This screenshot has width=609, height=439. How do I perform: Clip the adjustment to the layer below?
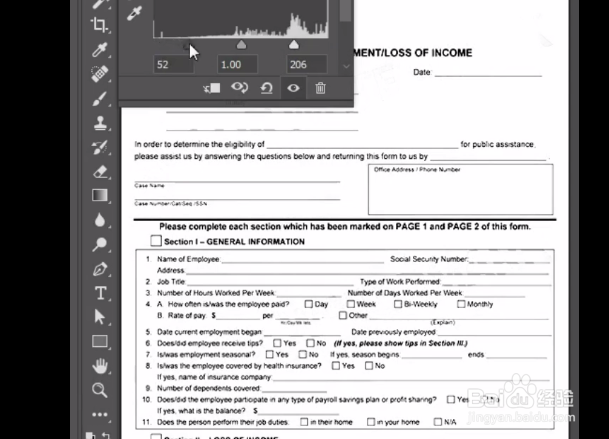212,88
